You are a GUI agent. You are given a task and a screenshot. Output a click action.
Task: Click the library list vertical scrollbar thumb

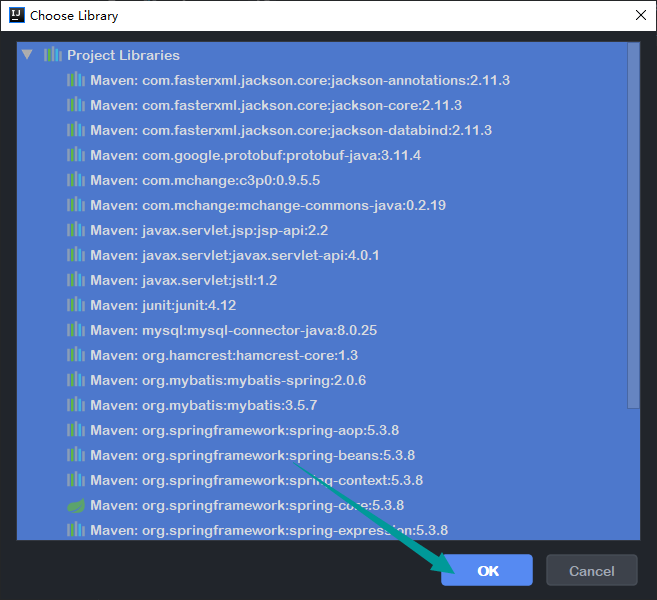click(634, 225)
